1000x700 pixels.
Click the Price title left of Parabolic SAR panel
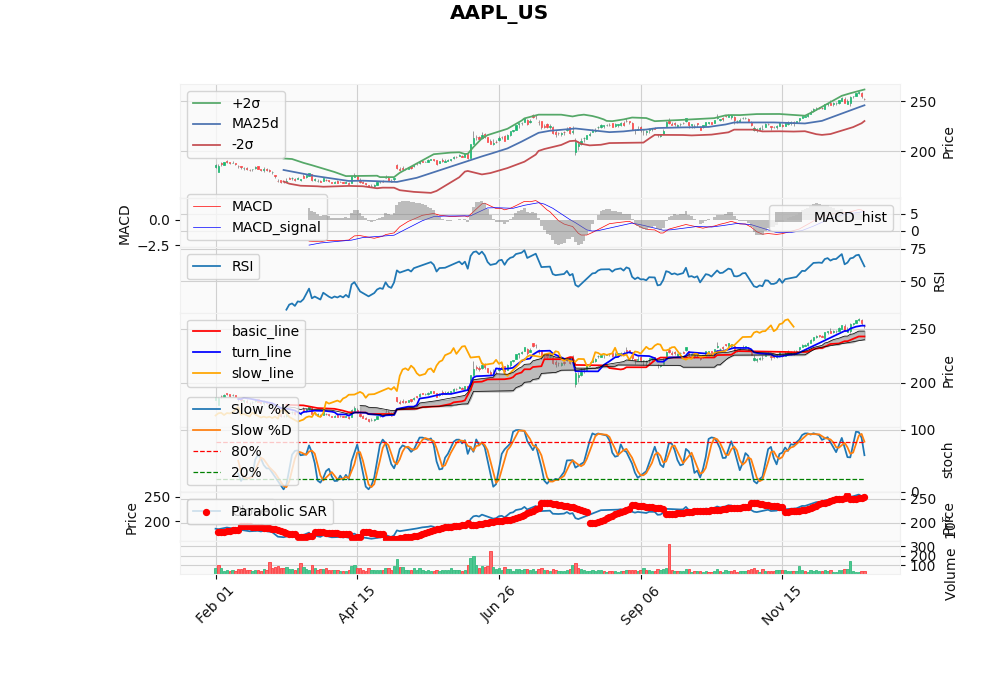coord(131,519)
